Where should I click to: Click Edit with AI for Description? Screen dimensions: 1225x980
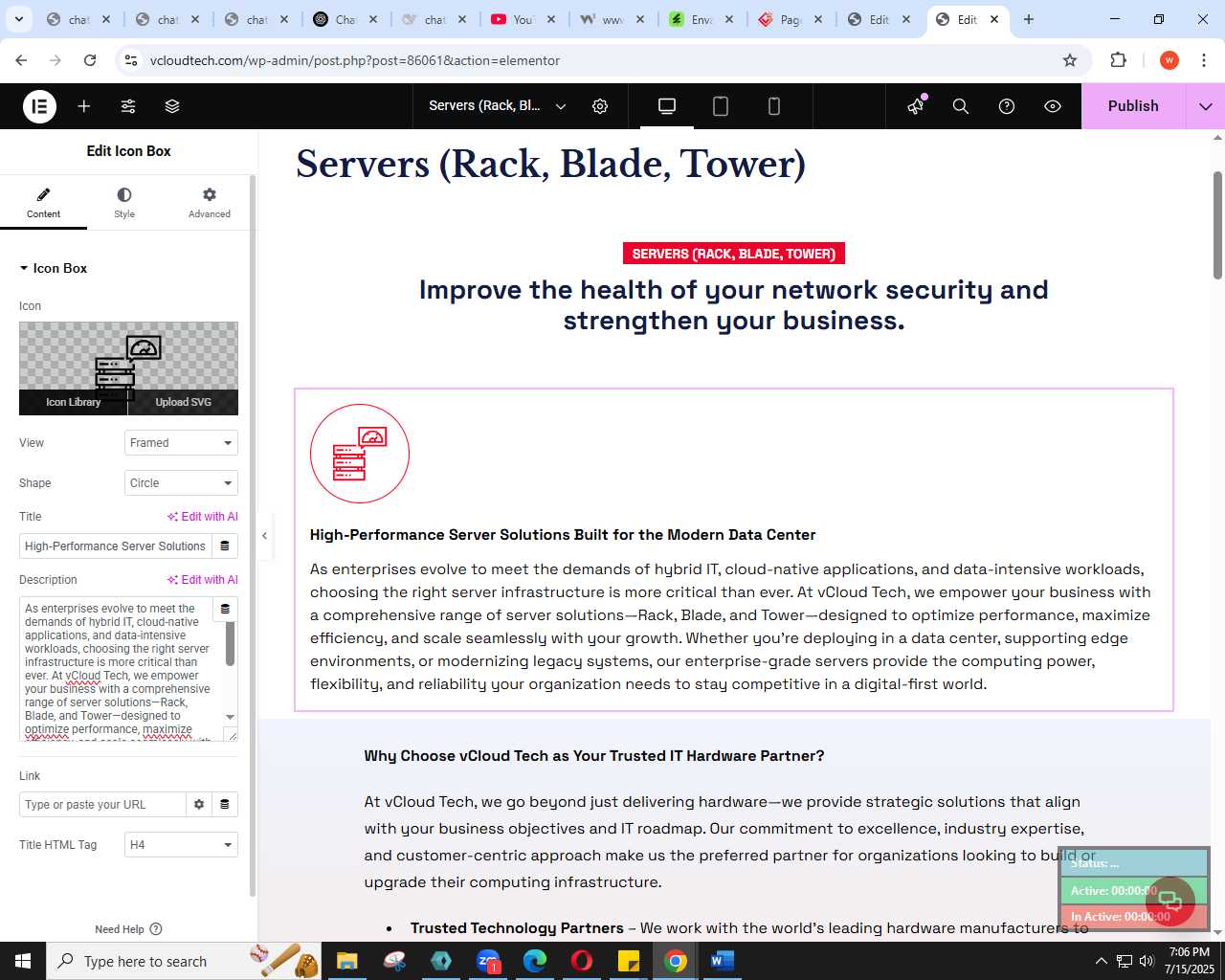click(x=203, y=580)
